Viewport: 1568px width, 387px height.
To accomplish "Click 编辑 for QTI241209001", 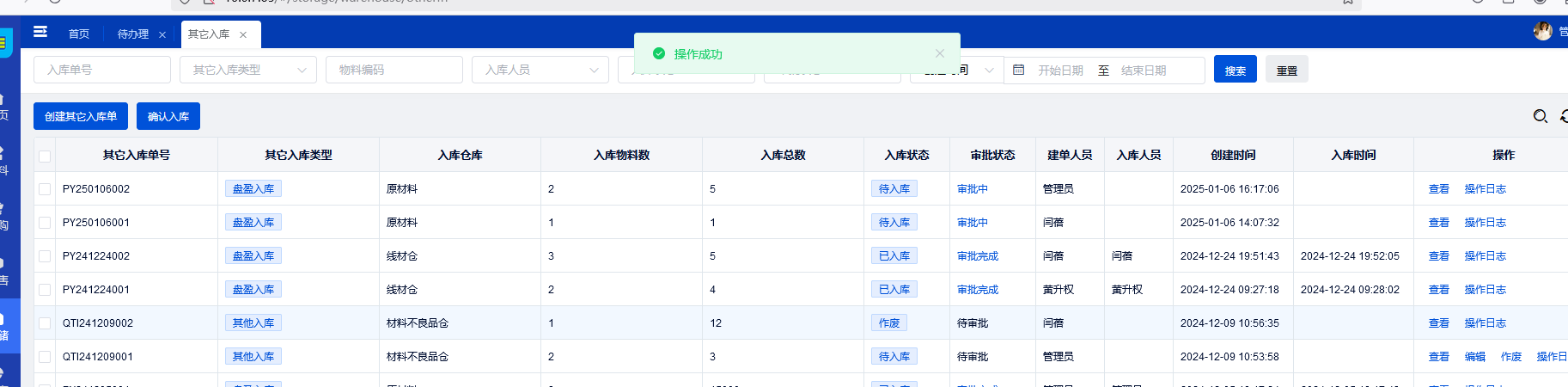I will 1475,357.
